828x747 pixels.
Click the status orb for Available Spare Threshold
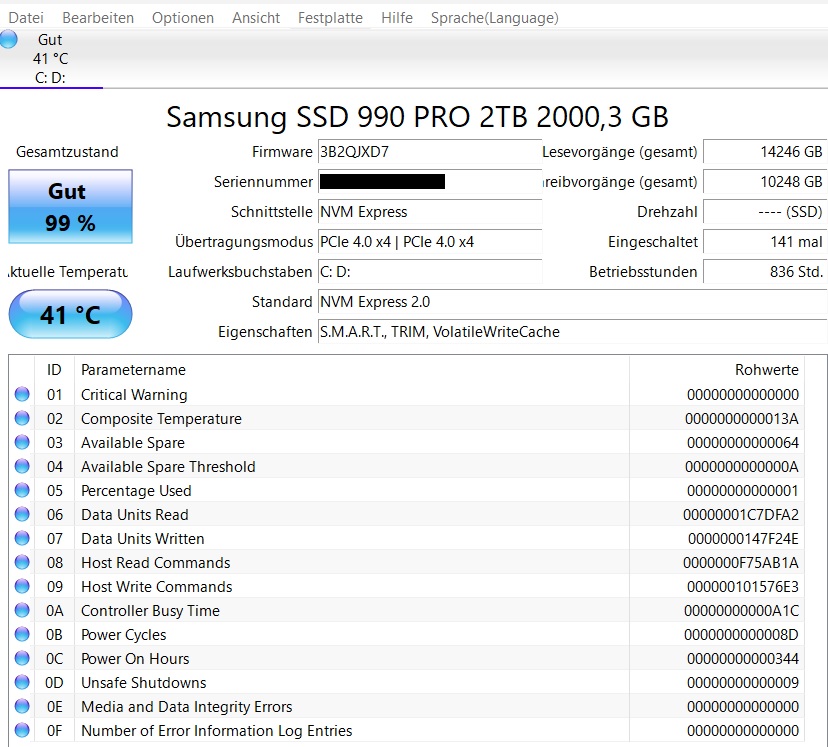click(22, 466)
